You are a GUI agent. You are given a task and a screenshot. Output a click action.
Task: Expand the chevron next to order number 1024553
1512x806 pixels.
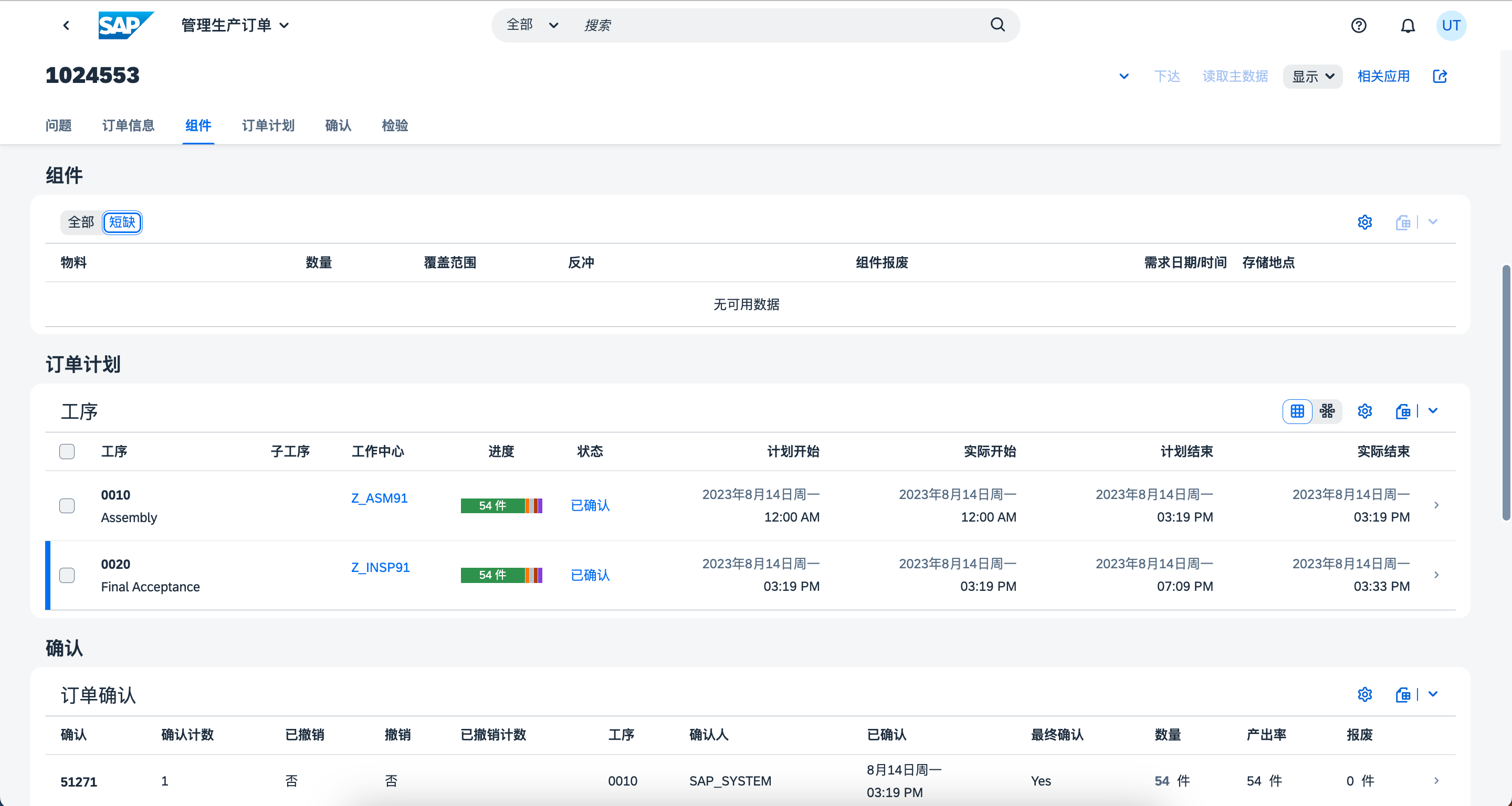tap(1124, 76)
